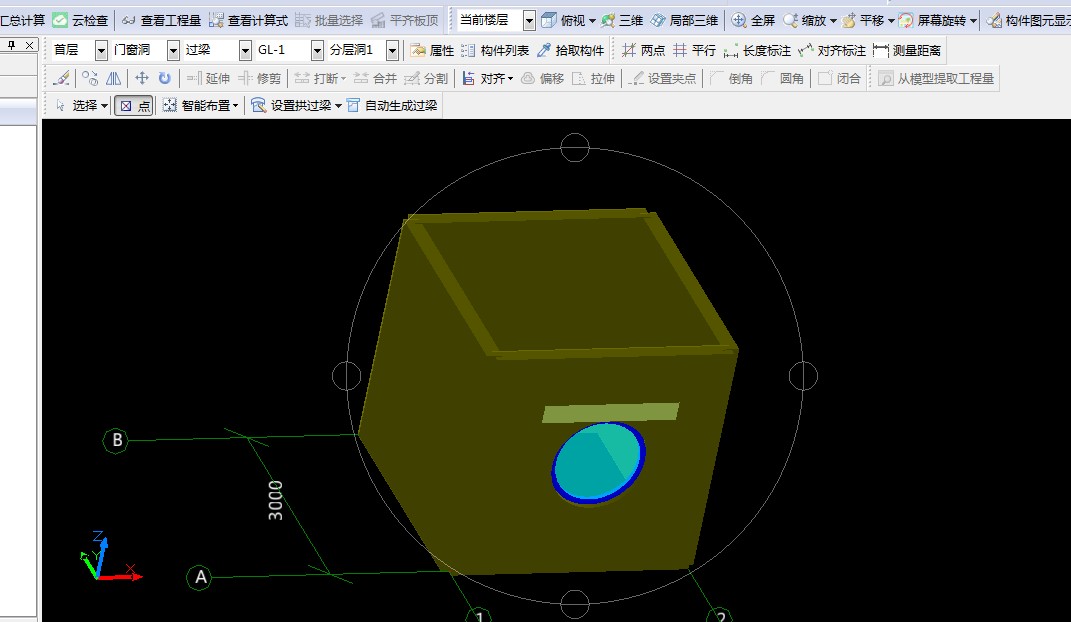Screen dimensions: 1071x622
Task: Open the 首层 floor dropdown
Action: point(101,50)
